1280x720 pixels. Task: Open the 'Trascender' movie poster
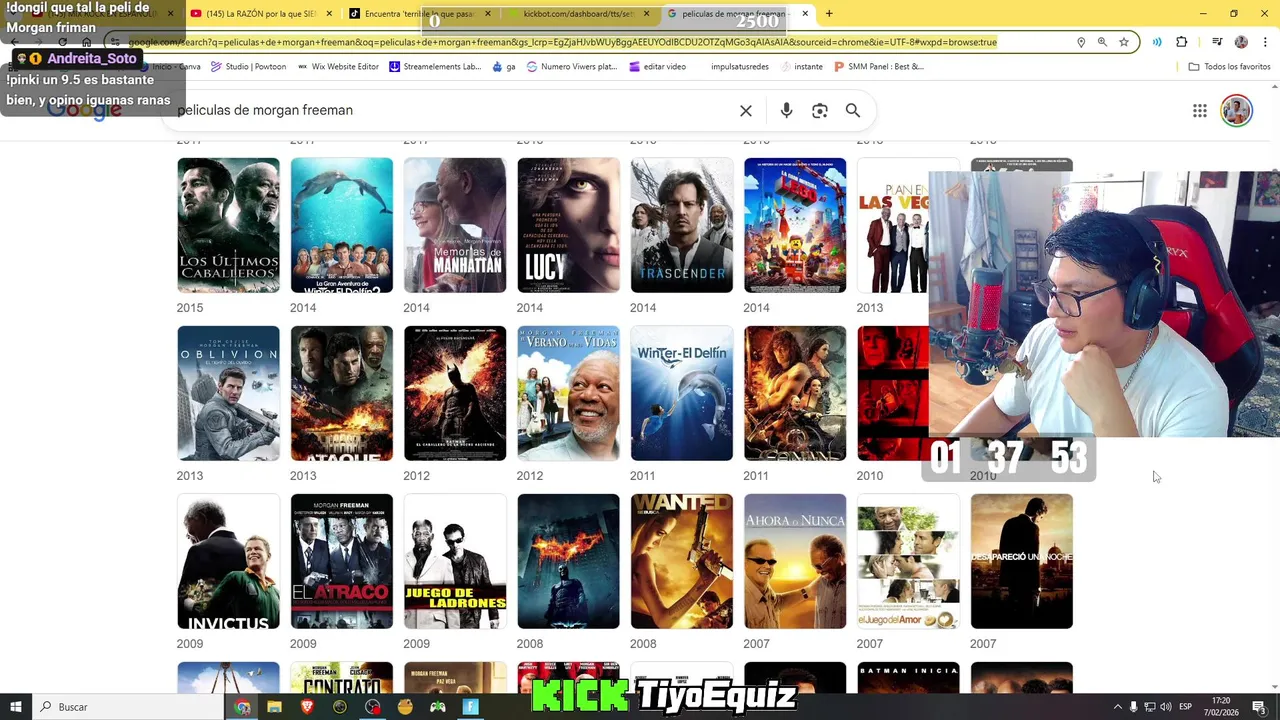[x=682, y=225]
